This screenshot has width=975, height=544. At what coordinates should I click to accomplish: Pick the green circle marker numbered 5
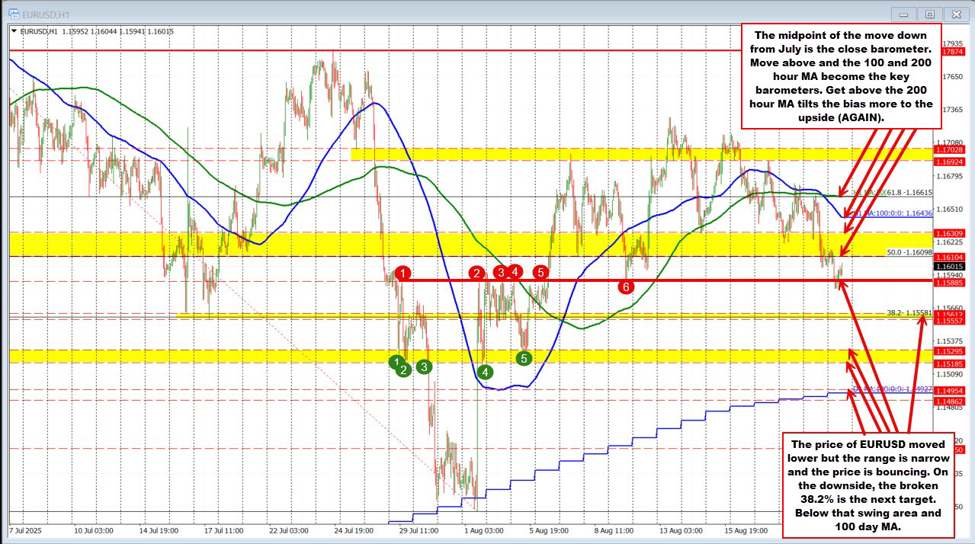click(x=524, y=357)
